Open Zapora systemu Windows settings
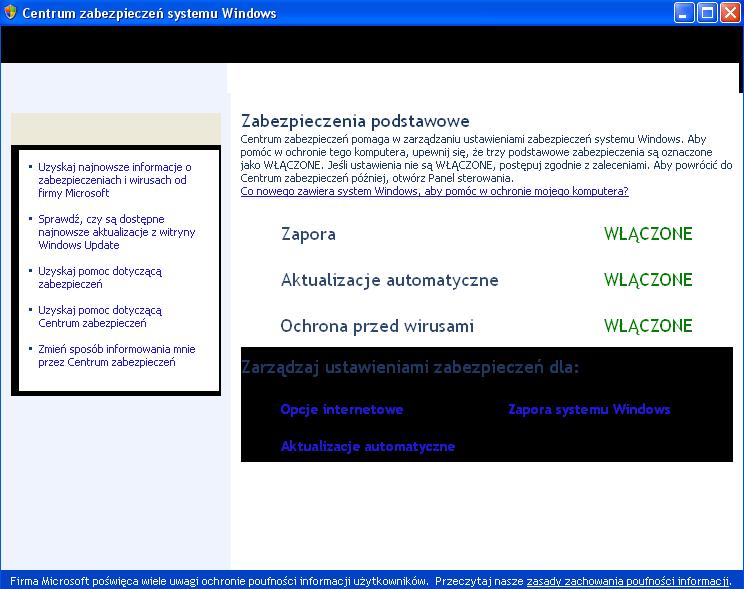This screenshot has height=589, width=744. tap(589, 410)
